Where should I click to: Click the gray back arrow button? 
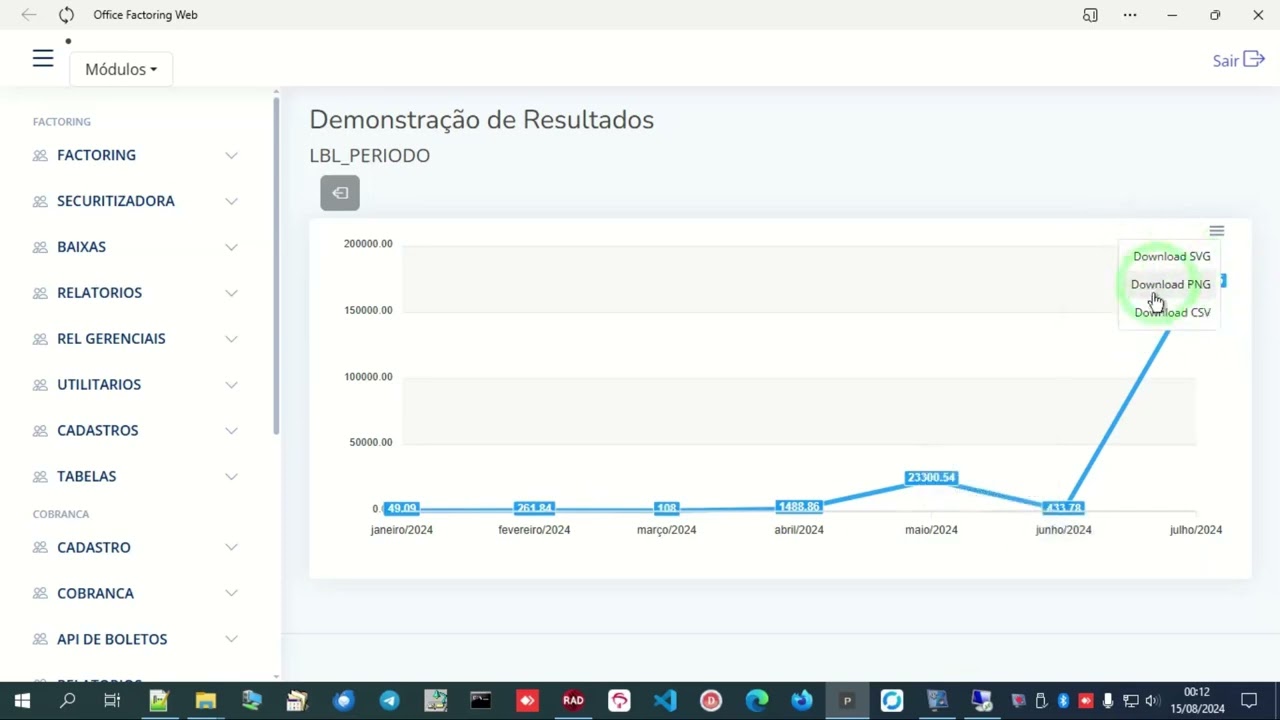340,193
